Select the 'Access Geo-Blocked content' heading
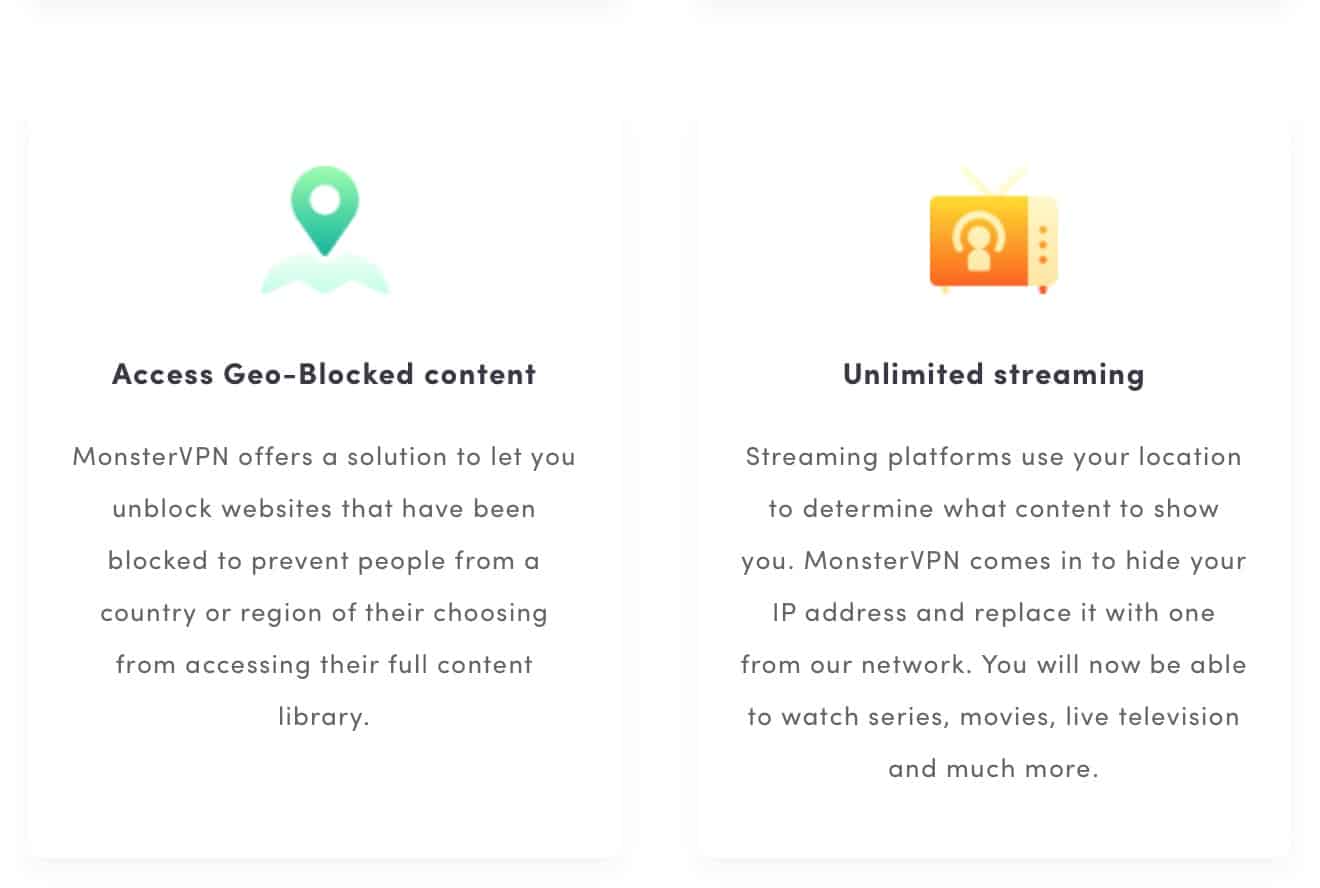 click(324, 374)
